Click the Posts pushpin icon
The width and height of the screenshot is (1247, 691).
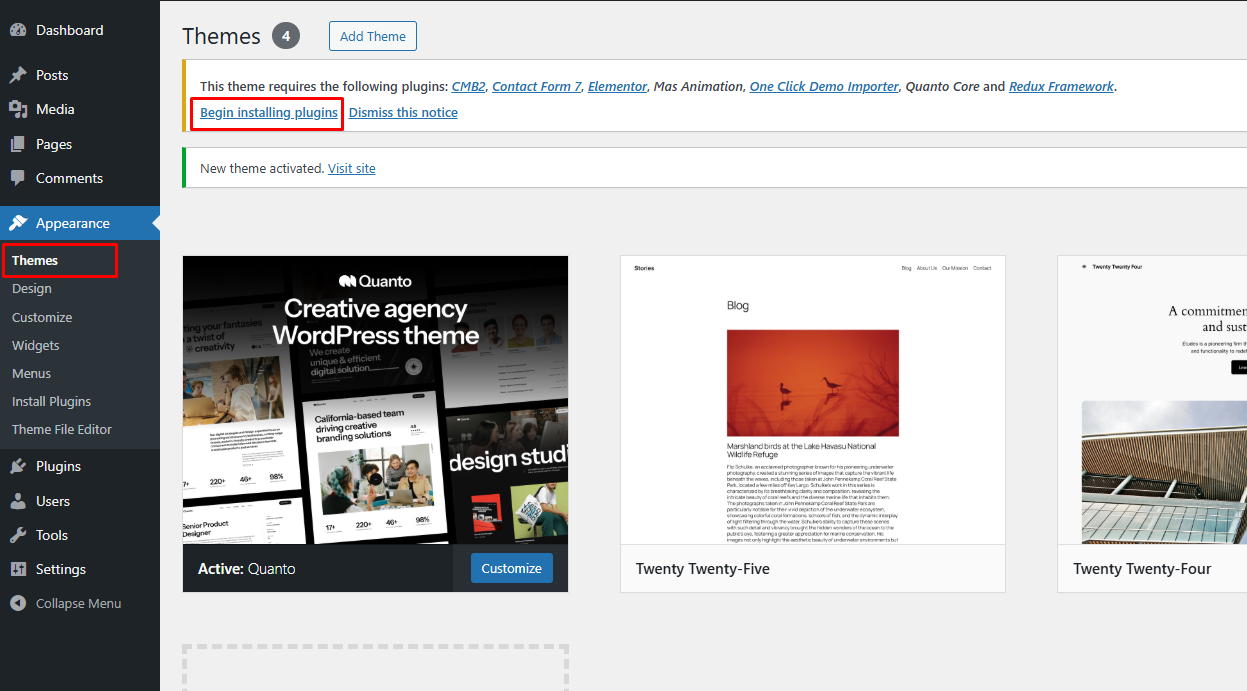pos(18,75)
